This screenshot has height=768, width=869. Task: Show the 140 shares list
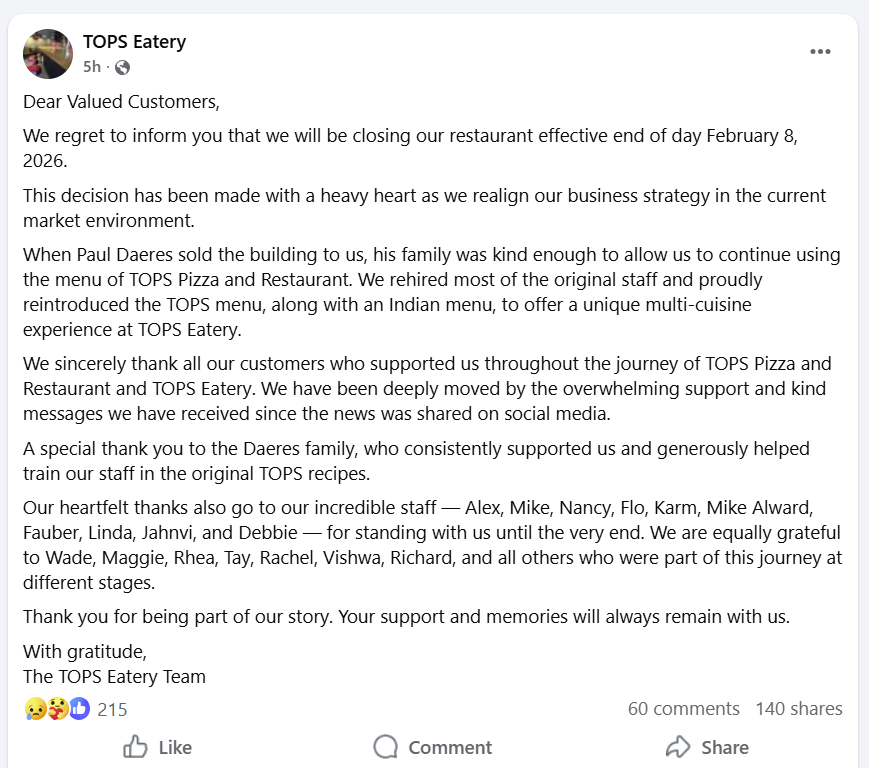click(798, 709)
